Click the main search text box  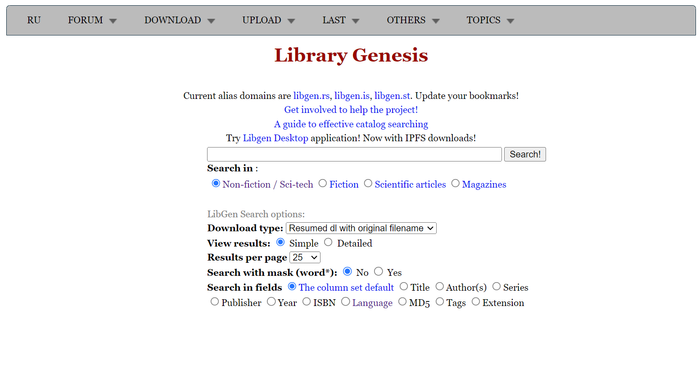[354, 155]
